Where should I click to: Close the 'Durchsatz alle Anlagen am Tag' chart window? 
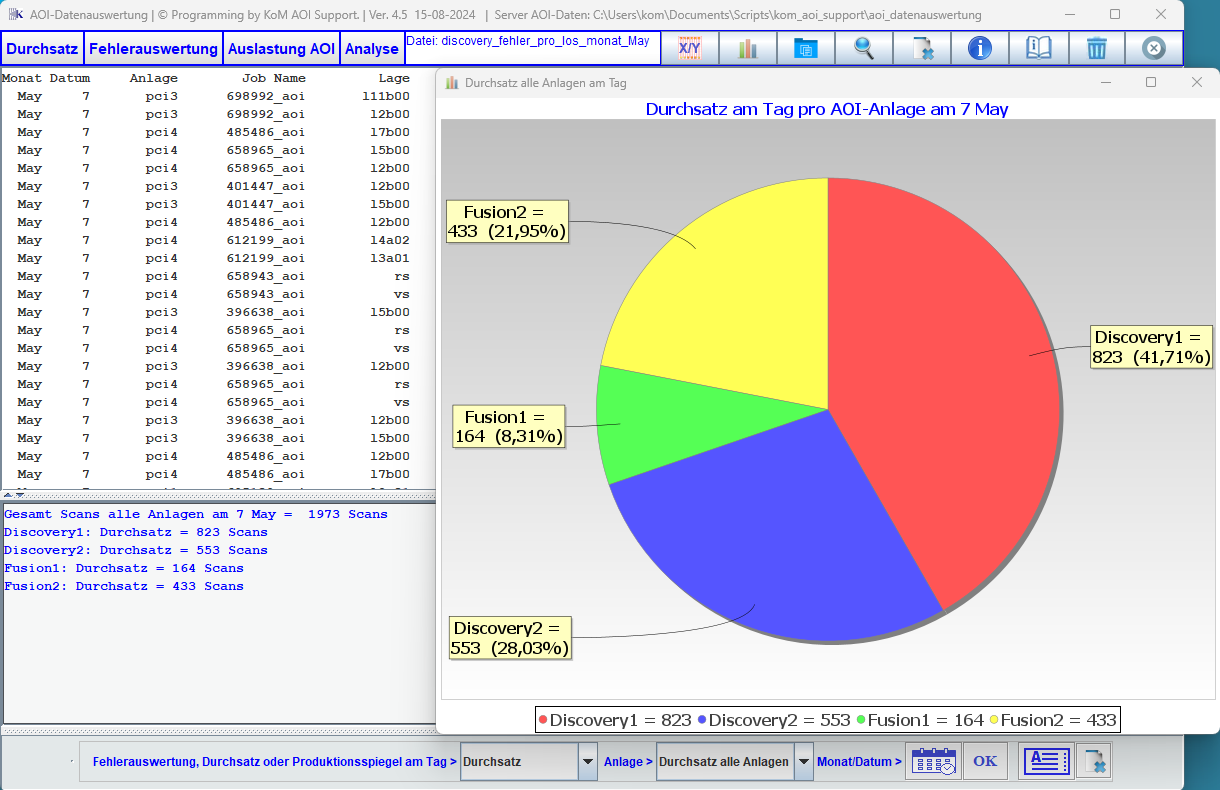1197,82
